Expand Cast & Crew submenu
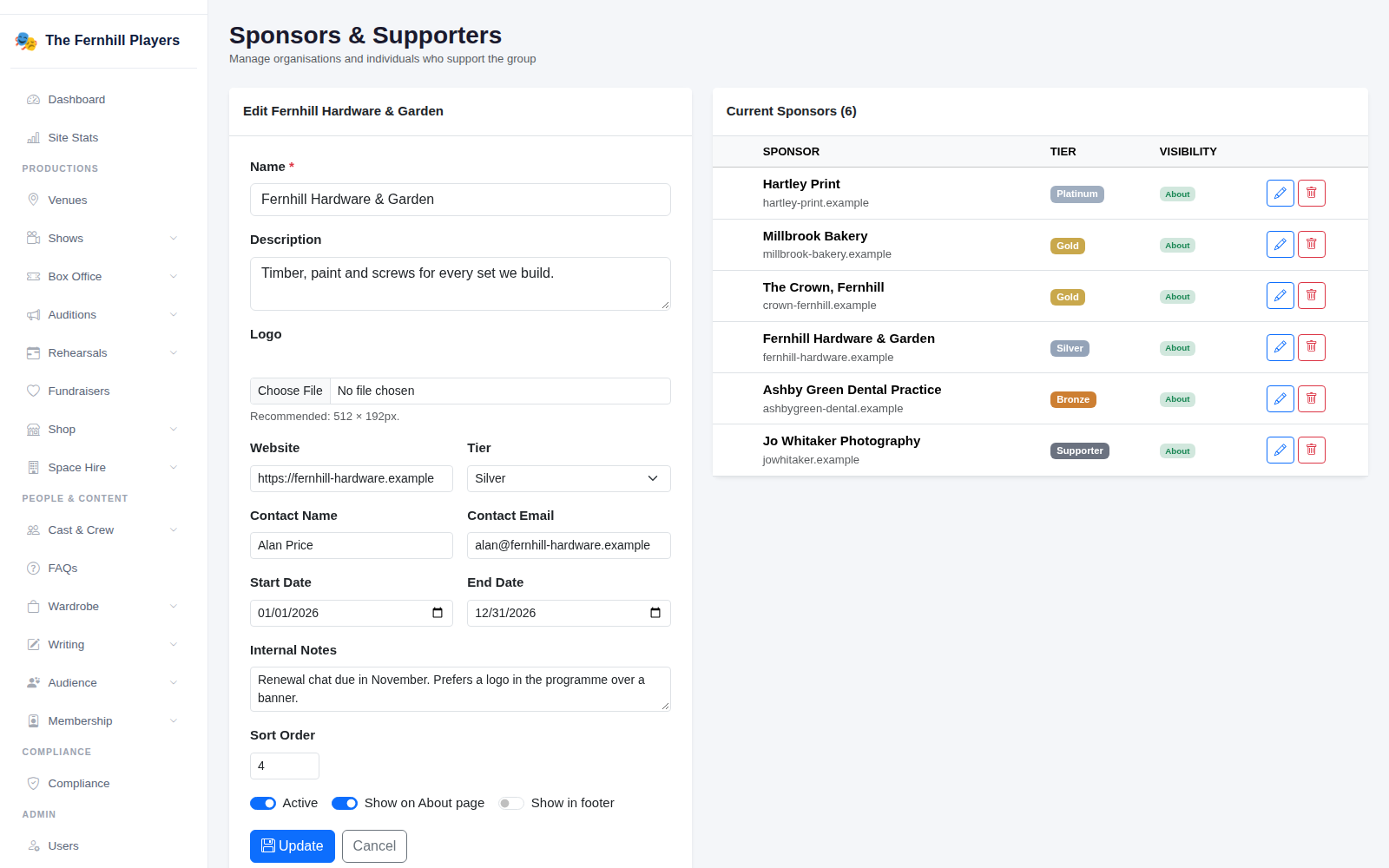This screenshot has height=868, width=1389. point(103,529)
